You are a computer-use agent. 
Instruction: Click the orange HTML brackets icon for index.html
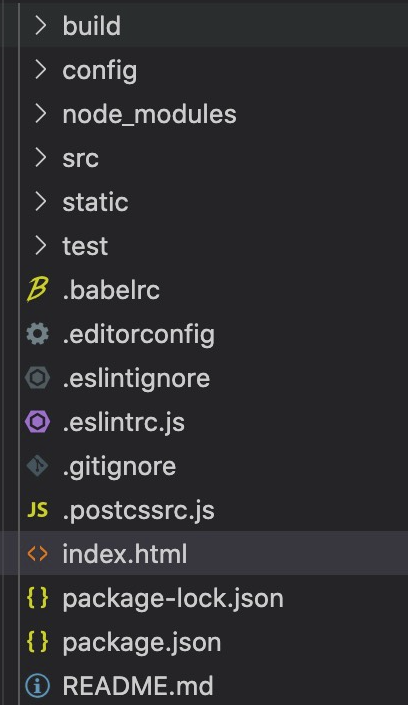37,553
